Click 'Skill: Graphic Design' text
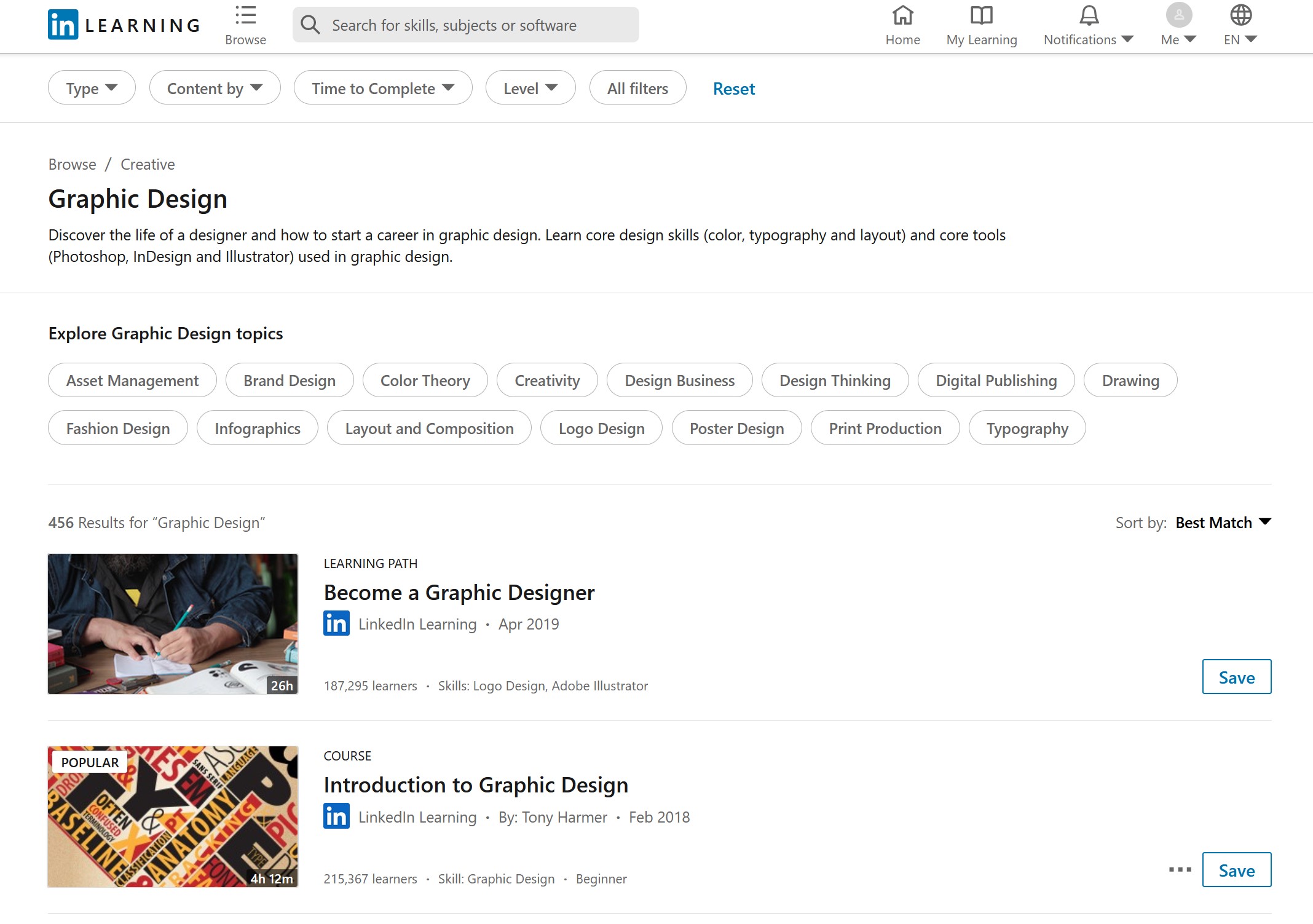Screen dimensions: 1313x924 click(x=496, y=879)
